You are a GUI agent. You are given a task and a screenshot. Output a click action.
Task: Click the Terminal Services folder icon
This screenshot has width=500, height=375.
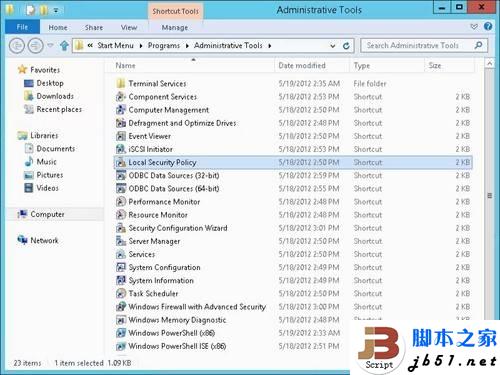(x=121, y=83)
